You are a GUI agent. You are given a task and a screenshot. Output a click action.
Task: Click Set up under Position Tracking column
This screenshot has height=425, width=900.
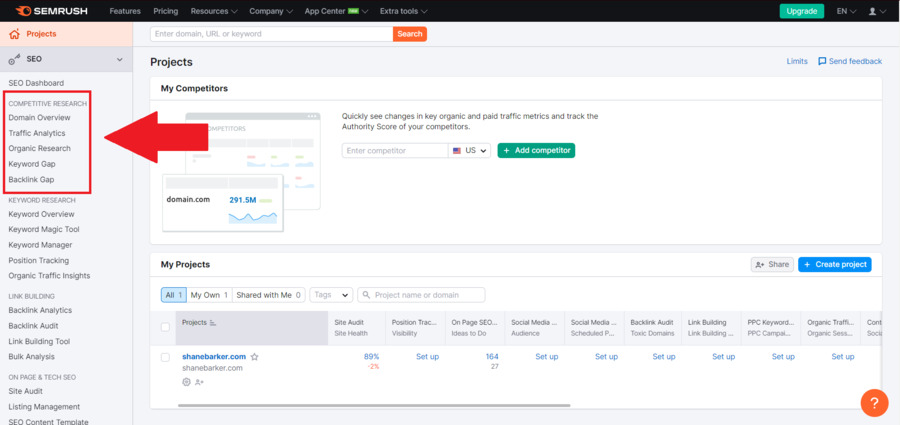[x=427, y=357]
